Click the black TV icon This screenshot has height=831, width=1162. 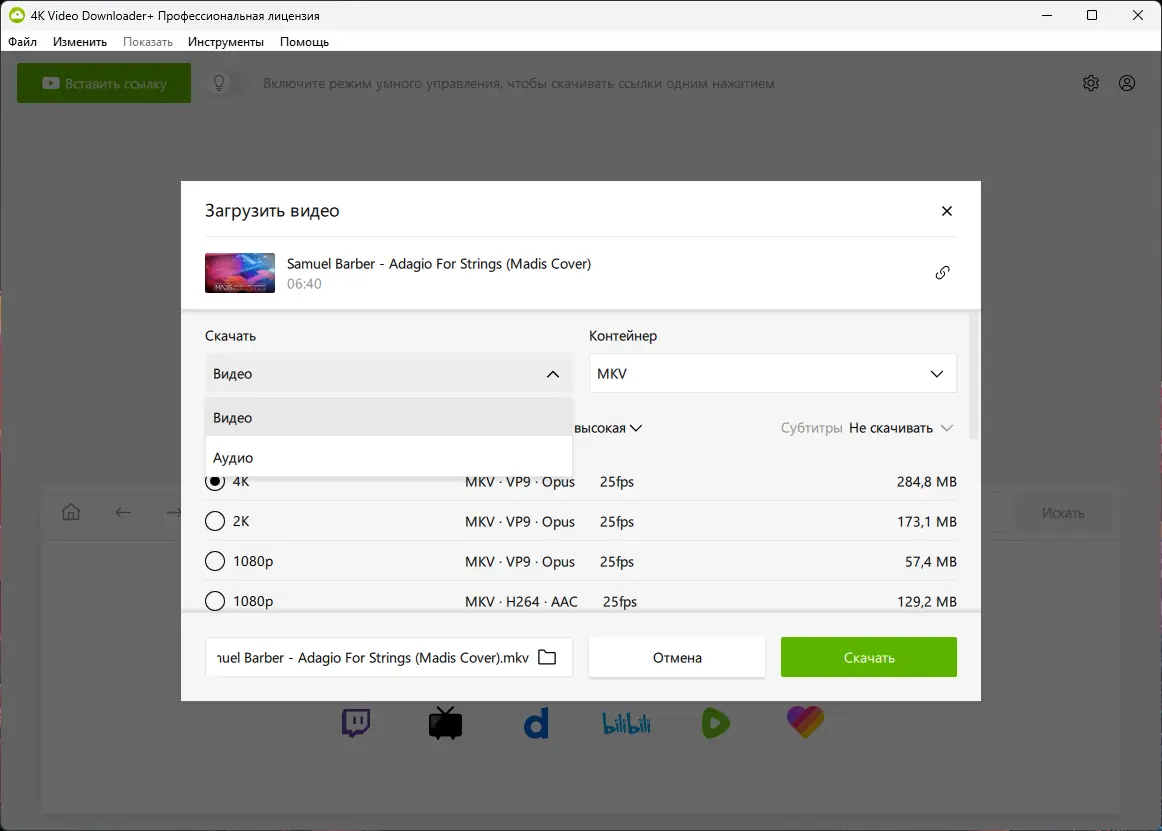pyautogui.click(x=445, y=724)
